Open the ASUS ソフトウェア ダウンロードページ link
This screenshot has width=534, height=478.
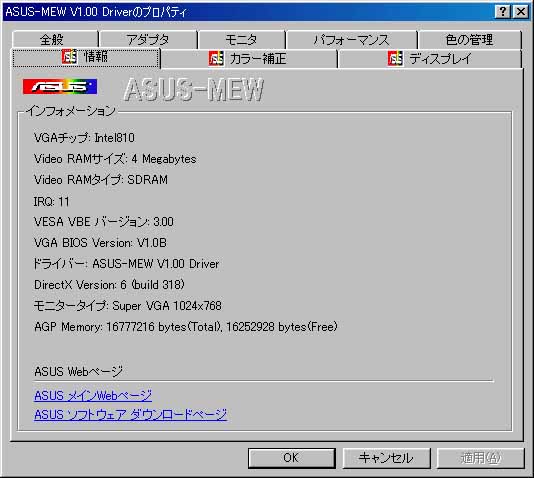pyautogui.click(x=130, y=414)
